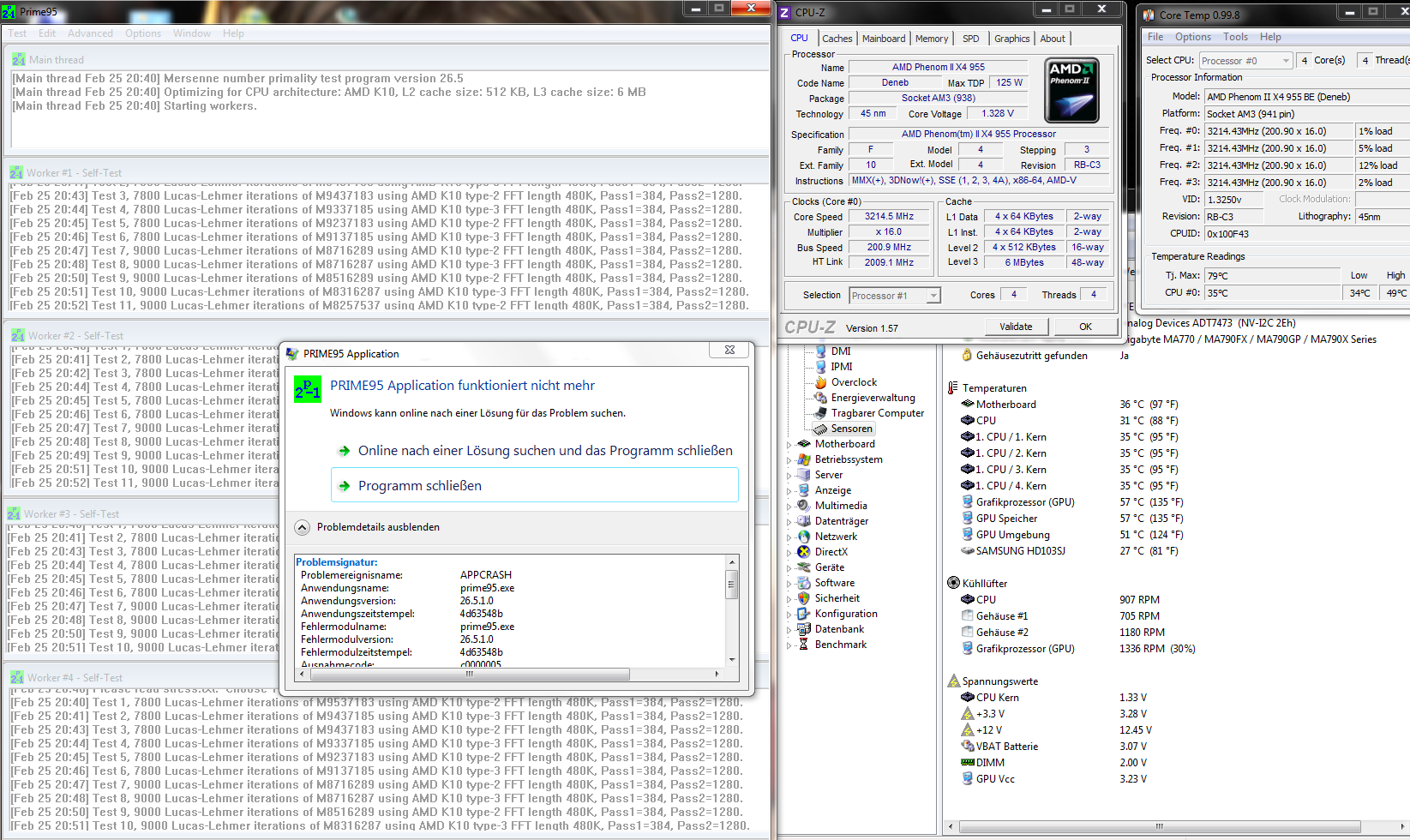1410x840 pixels.
Task: Click the Tj. Max 79°C field
Action: [1272, 276]
